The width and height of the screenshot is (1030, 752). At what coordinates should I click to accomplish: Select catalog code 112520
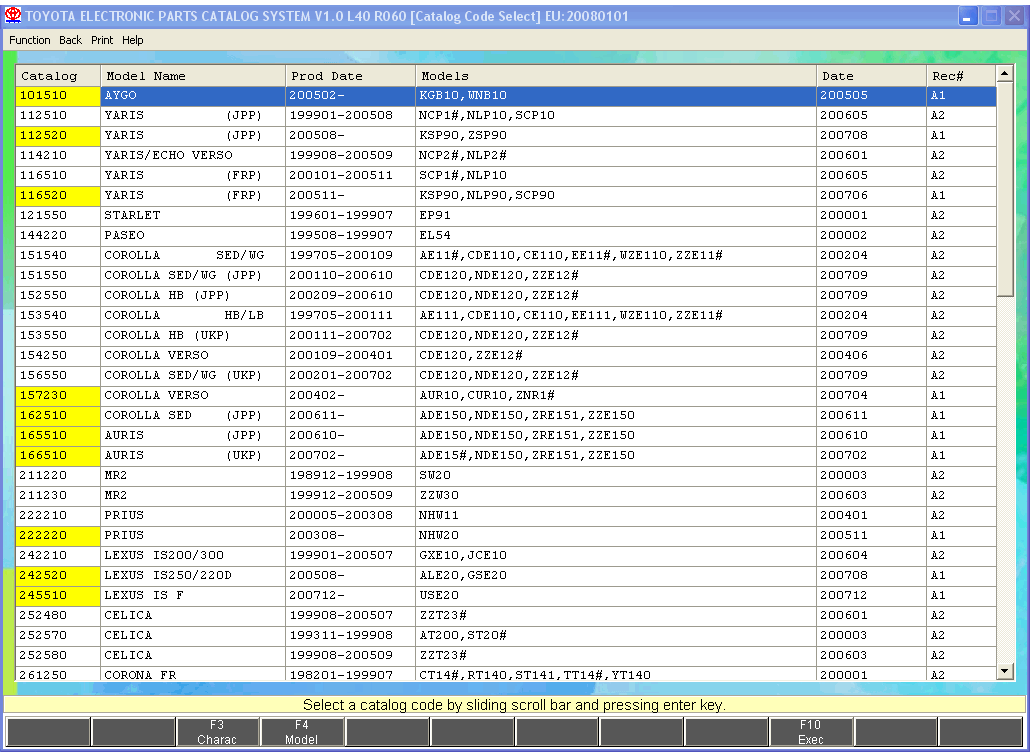point(506,135)
